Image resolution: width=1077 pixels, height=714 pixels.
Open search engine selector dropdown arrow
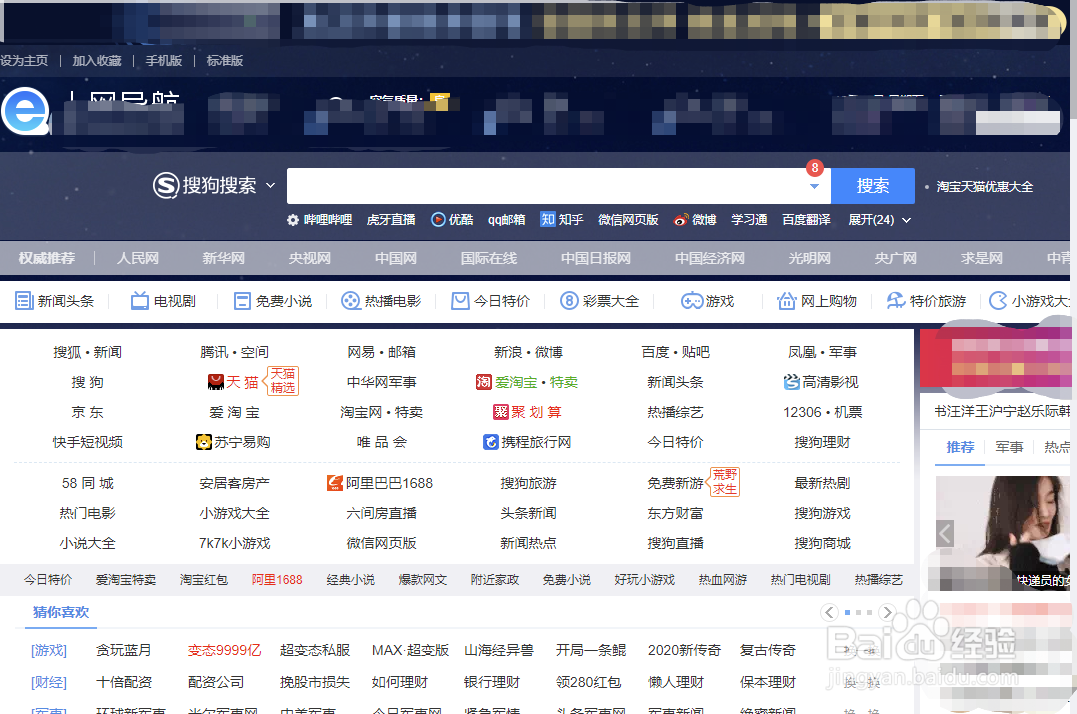pyautogui.click(x=271, y=185)
